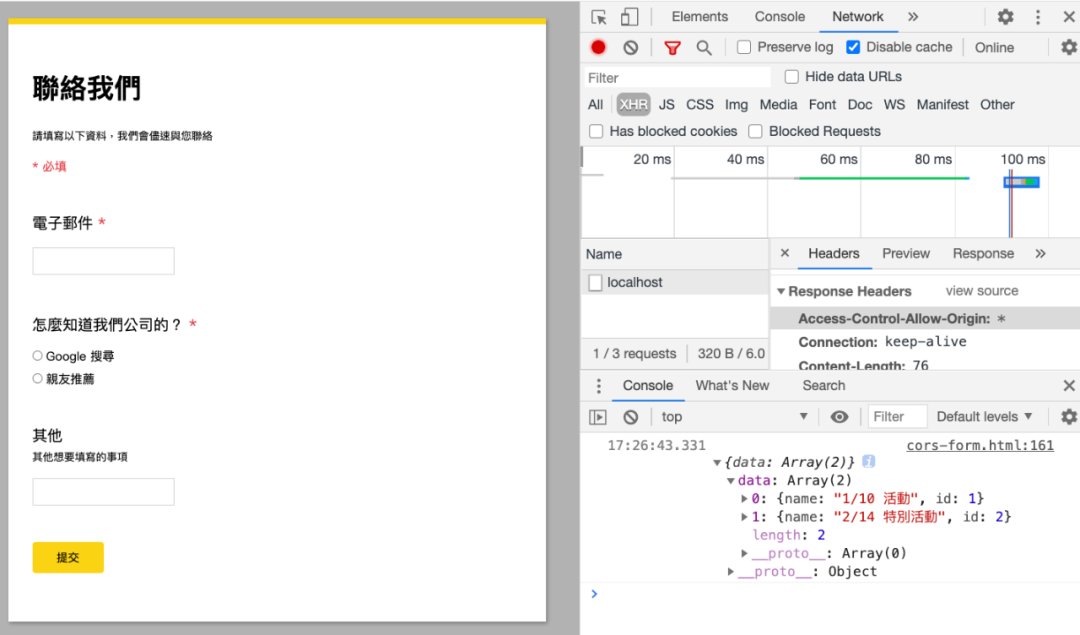Filter requests by JS type

pyautogui.click(x=666, y=105)
